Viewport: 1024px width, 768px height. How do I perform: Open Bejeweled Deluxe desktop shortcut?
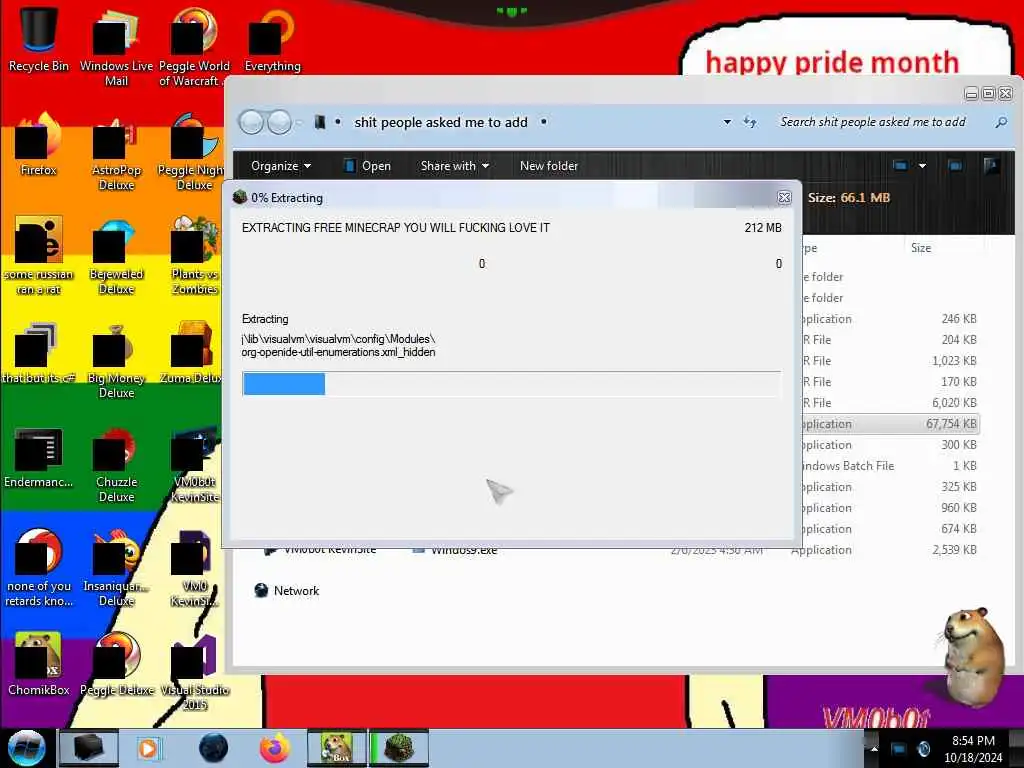coord(116,255)
